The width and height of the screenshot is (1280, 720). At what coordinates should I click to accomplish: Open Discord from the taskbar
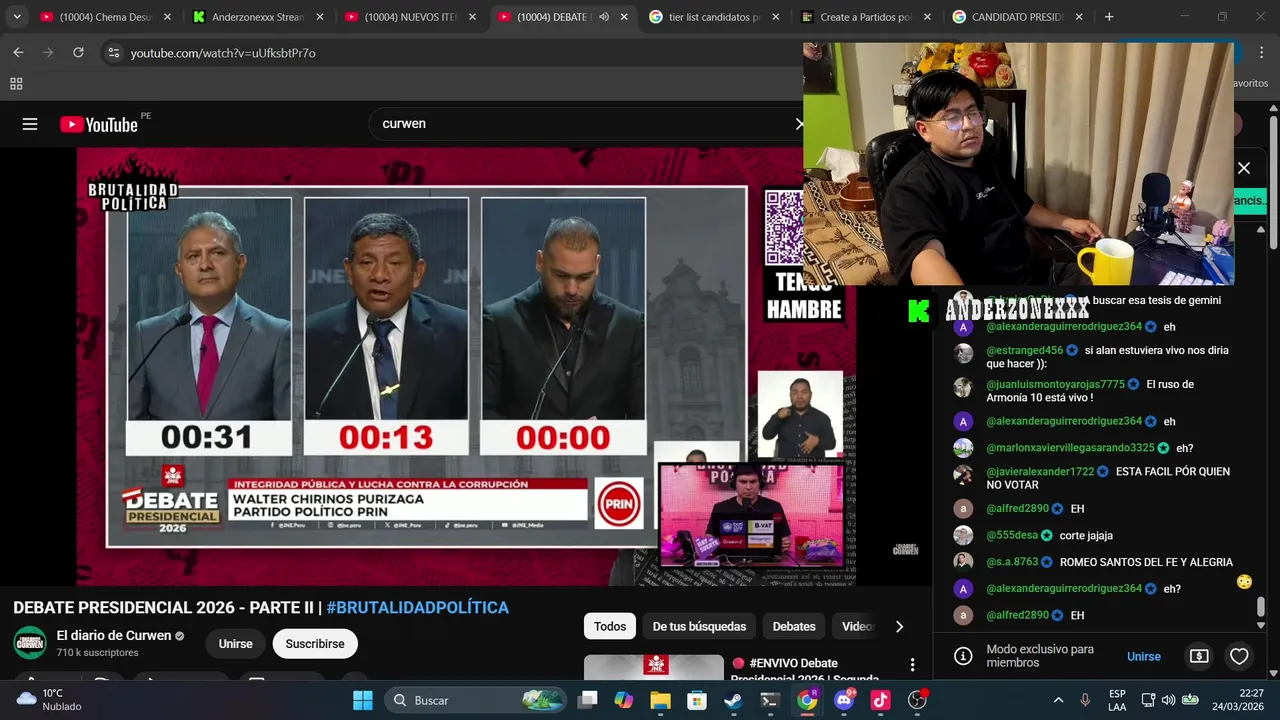(844, 700)
